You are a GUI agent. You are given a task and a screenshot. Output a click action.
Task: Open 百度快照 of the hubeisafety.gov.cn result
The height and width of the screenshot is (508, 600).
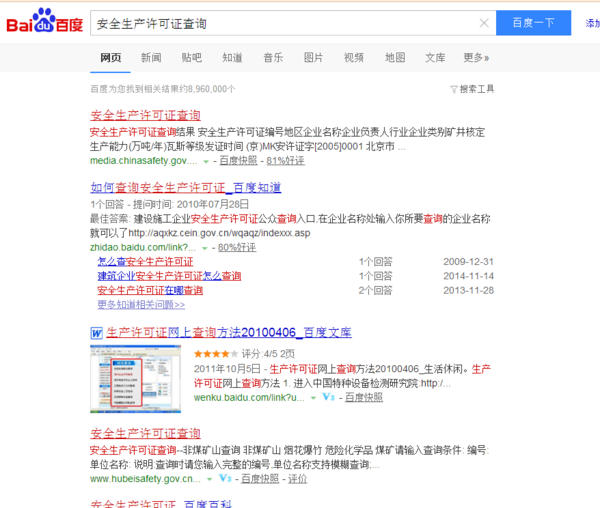pos(260,479)
